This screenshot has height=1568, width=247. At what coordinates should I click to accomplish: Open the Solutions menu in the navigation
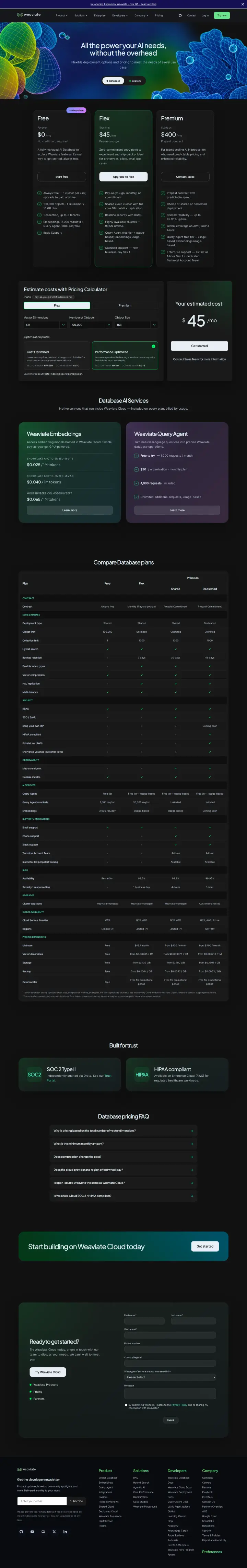[81, 15]
